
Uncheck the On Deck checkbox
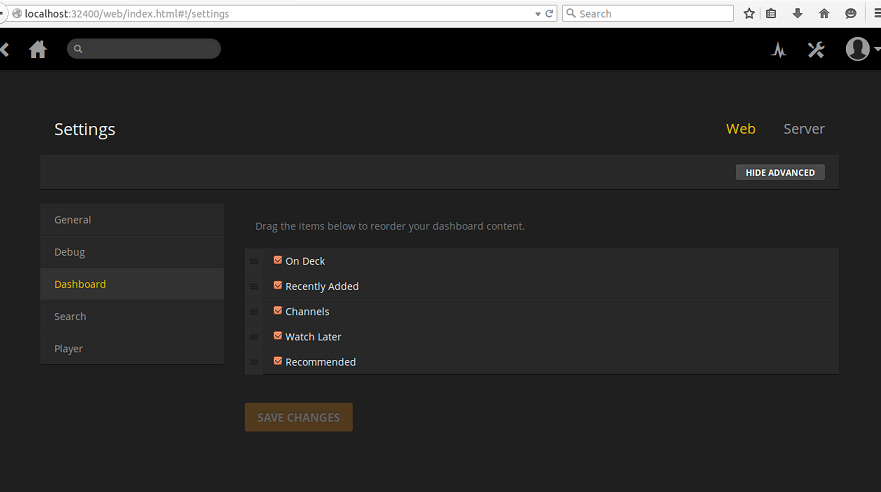click(278, 260)
